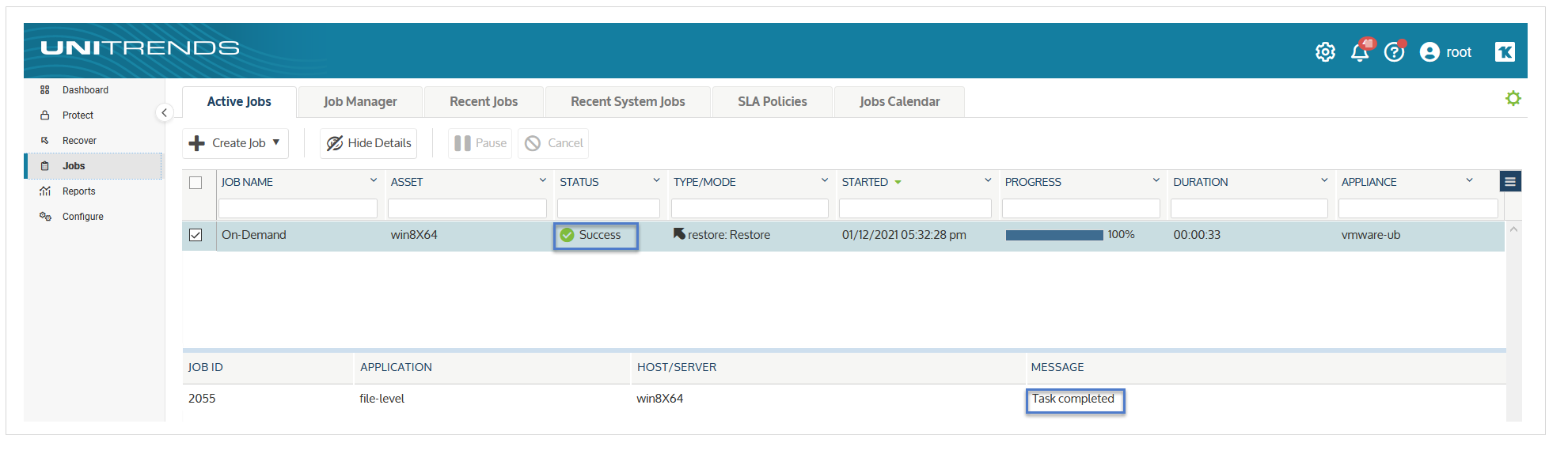Open table column chooser menu icon
The image size is (1568, 458).
pos(1510,182)
